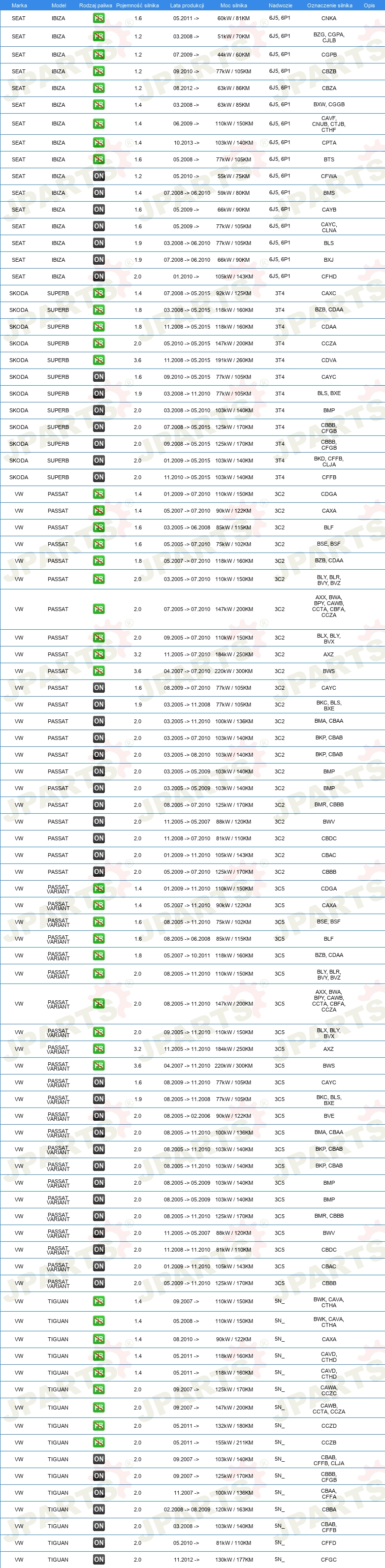This screenshot has width=385, height=1568.
Task: Click the Moc silnika column header
Action: [x=234, y=5]
